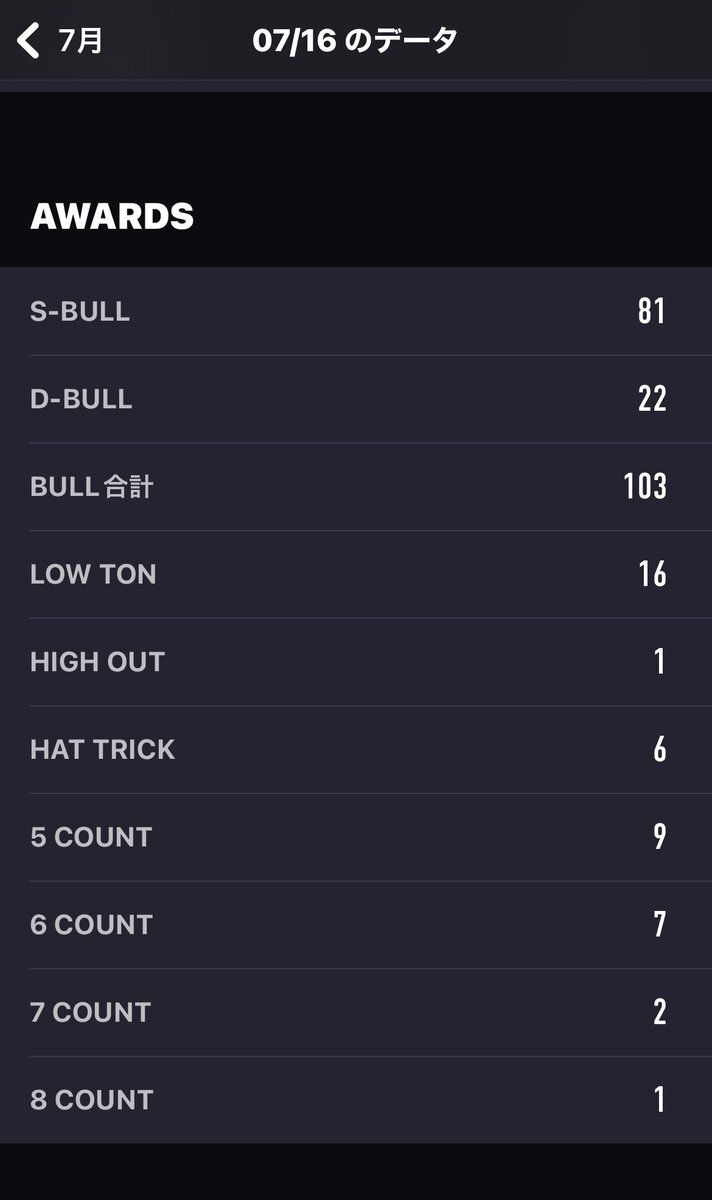This screenshot has height=1200, width=712.
Task: Select the 7 COUNT row
Action: pos(356,1012)
